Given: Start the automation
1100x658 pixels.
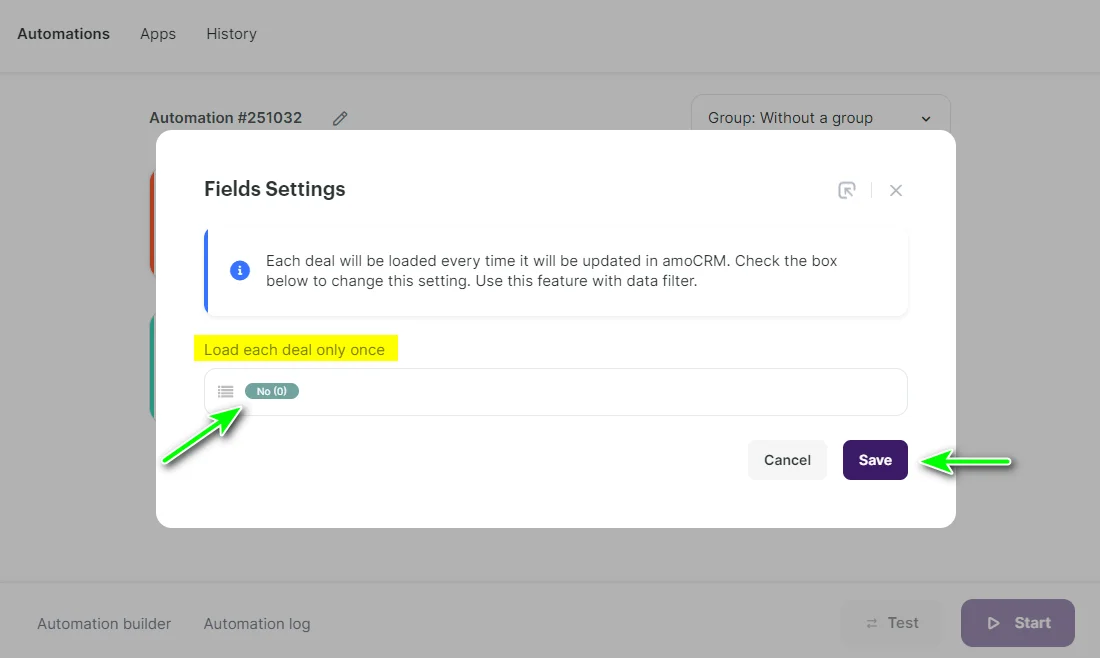Looking at the screenshot, I should click(1017, 622).
